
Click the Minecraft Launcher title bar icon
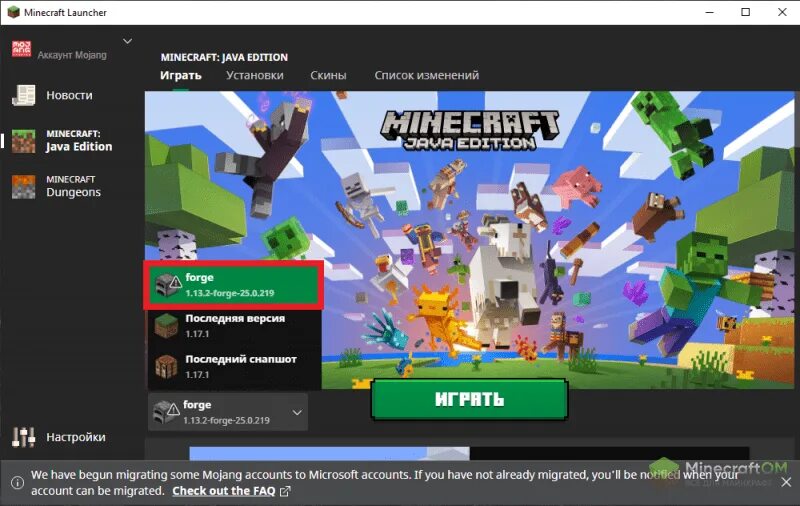(13, 12)
